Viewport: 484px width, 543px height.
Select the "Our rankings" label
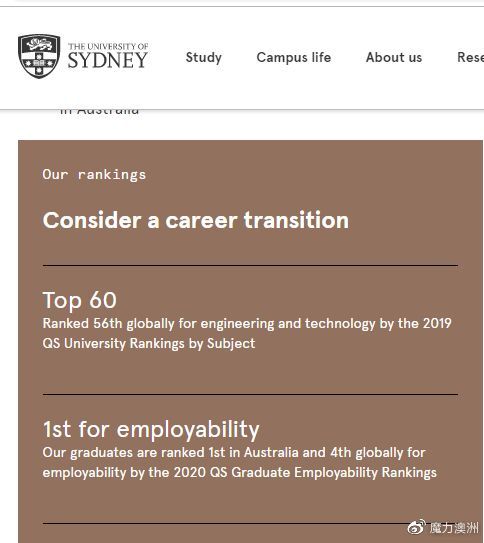[x=94, y=175]
